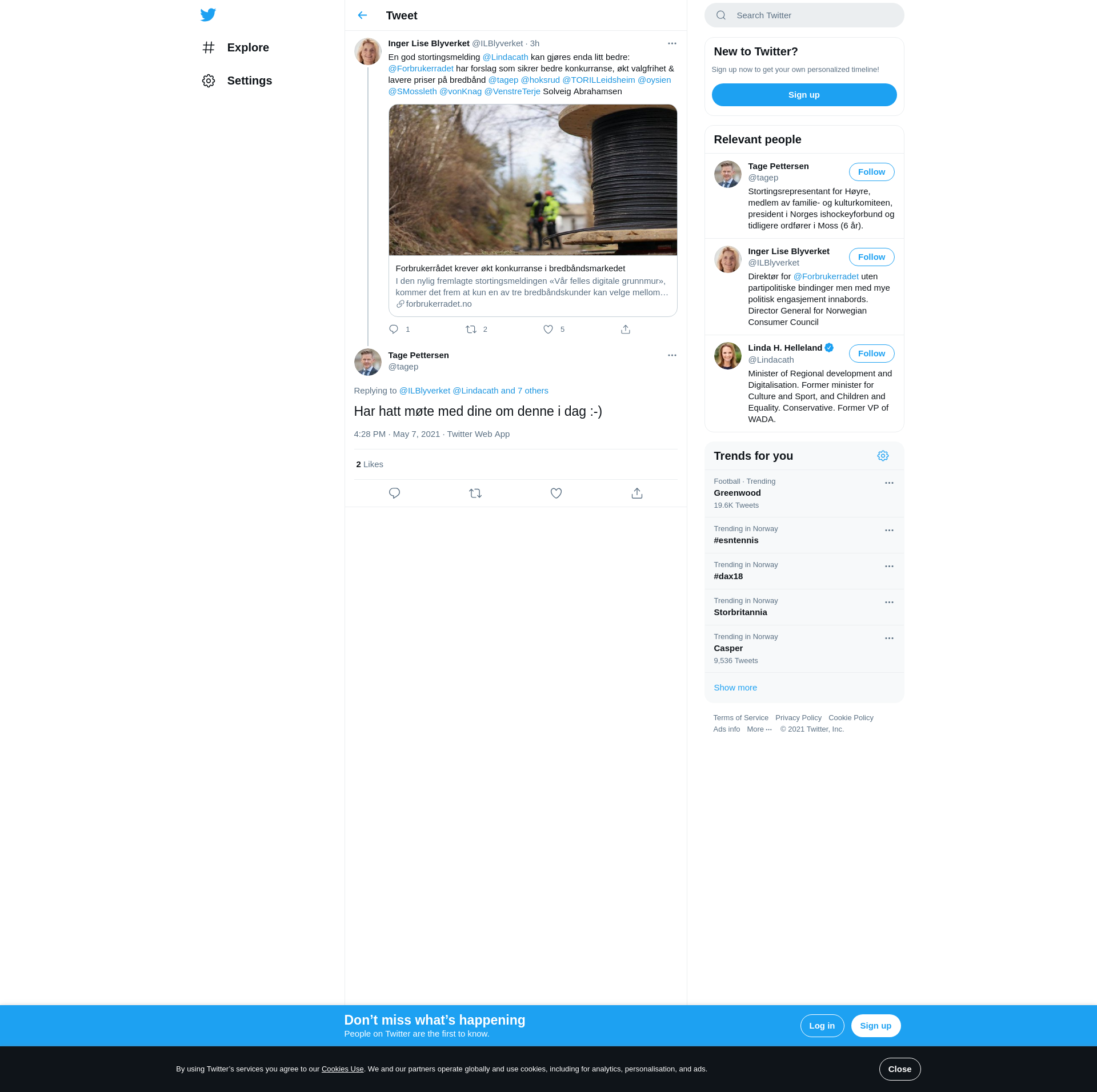Screen dimensions: 1097x1092
Task: Open the #dax18 trend
Action: (x=804, y=571)
